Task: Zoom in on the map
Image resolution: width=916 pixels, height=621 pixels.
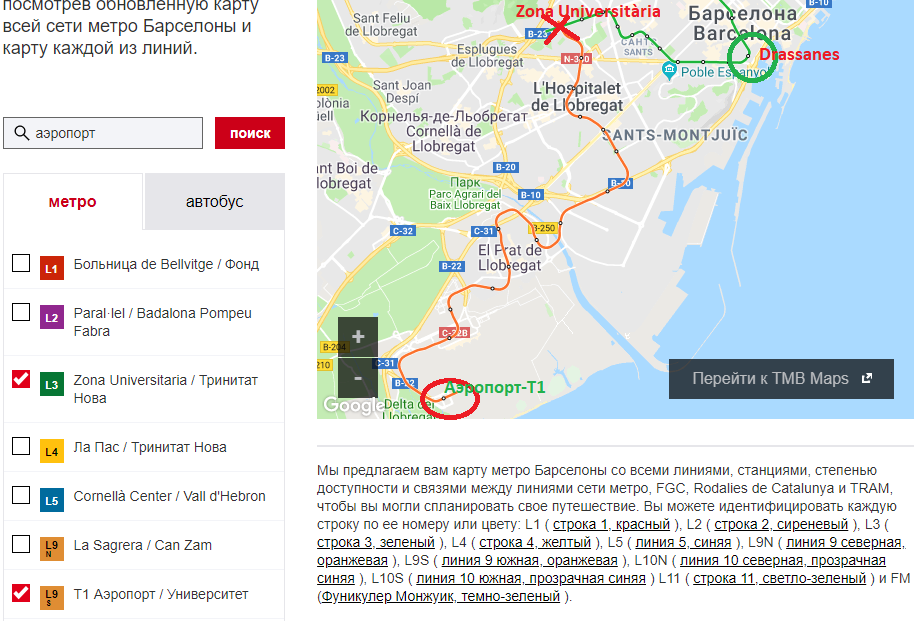Action: point(358,337)
